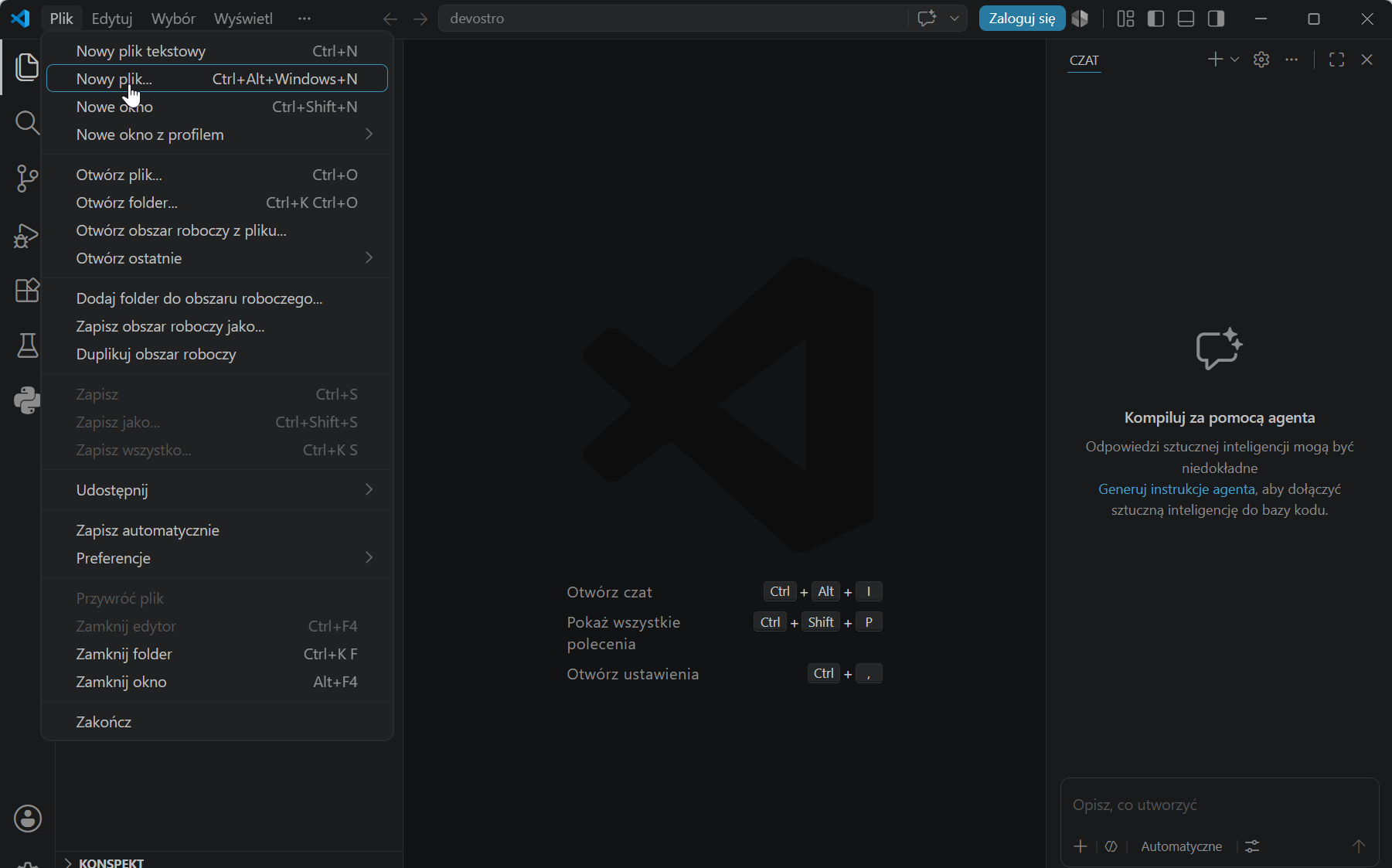Screen dimensions: 1392x868
Task: Open the Explorer view in activity bar
Action: (x=27, y=66)
